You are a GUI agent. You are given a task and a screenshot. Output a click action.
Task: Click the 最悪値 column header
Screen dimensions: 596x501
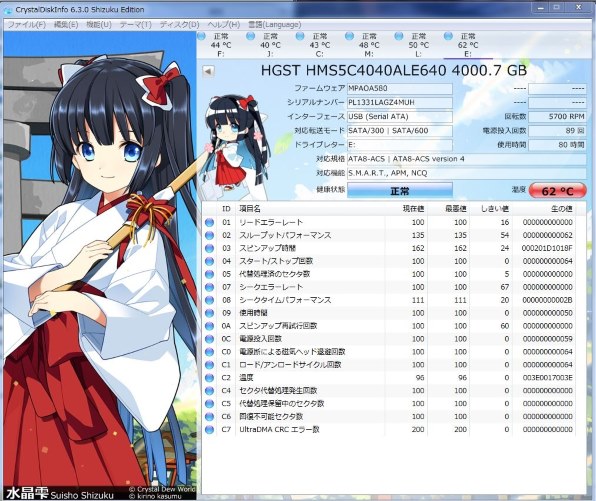(x=456, y=209)
